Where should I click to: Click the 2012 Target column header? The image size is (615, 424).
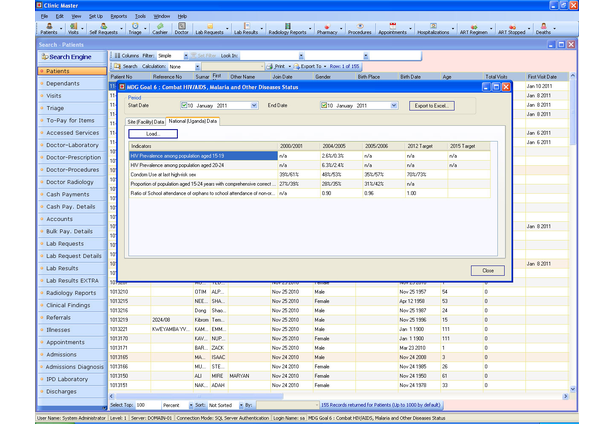click(426, 146)
